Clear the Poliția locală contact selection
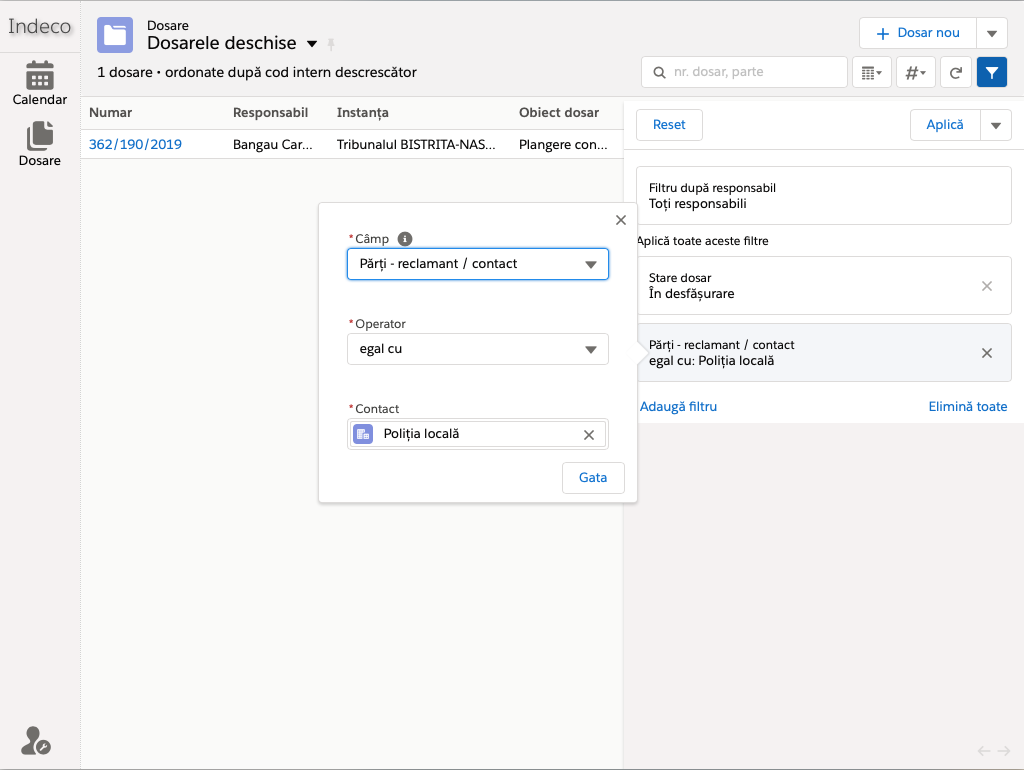1024x770 pixels. coord(589,434)
